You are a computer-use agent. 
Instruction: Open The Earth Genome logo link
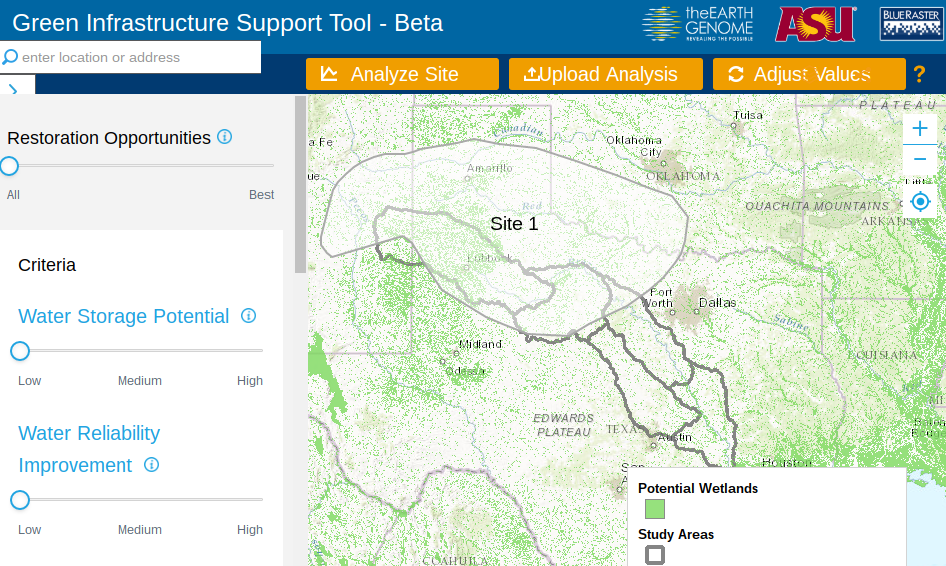coord(698,23)
